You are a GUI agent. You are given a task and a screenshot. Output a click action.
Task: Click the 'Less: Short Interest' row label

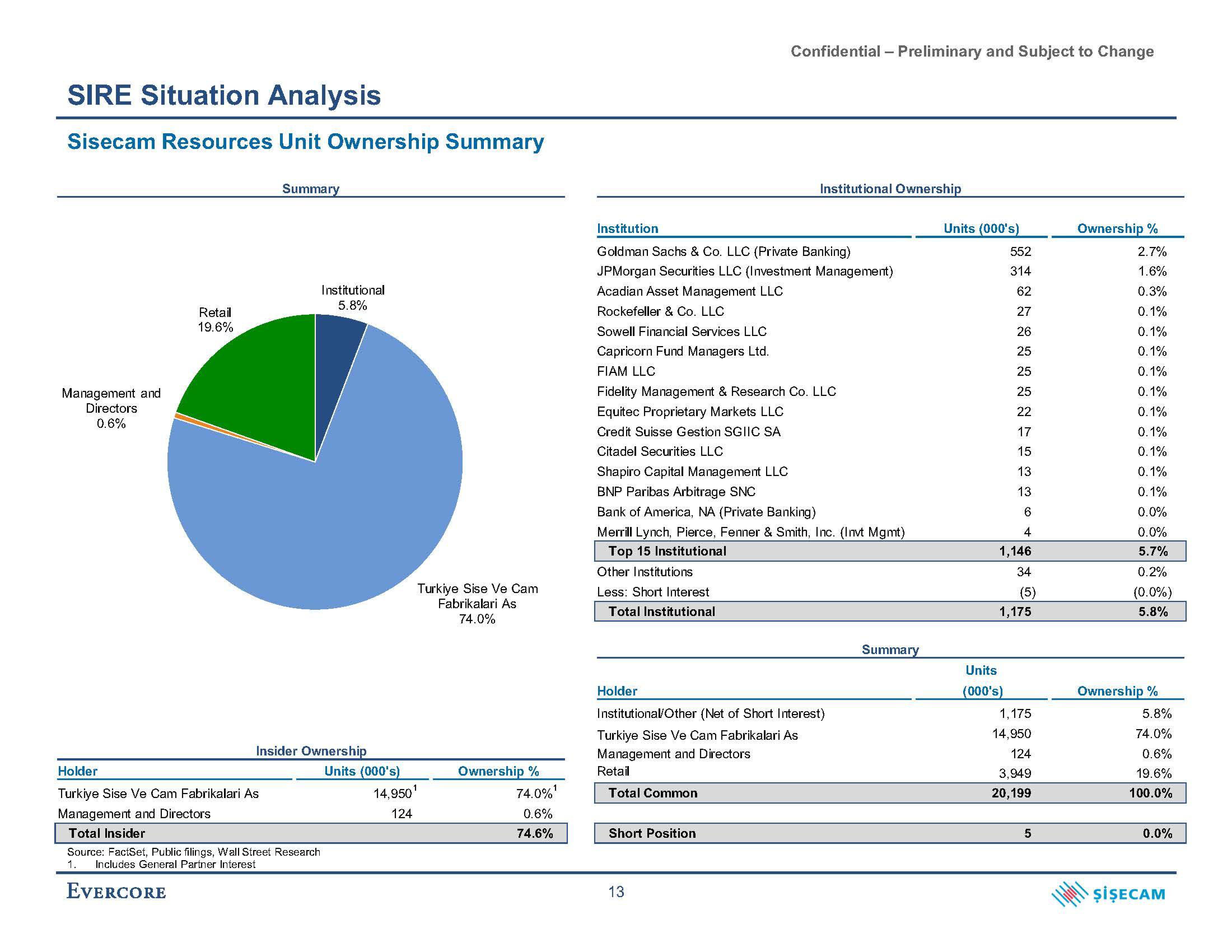click(x=653, y=592)
